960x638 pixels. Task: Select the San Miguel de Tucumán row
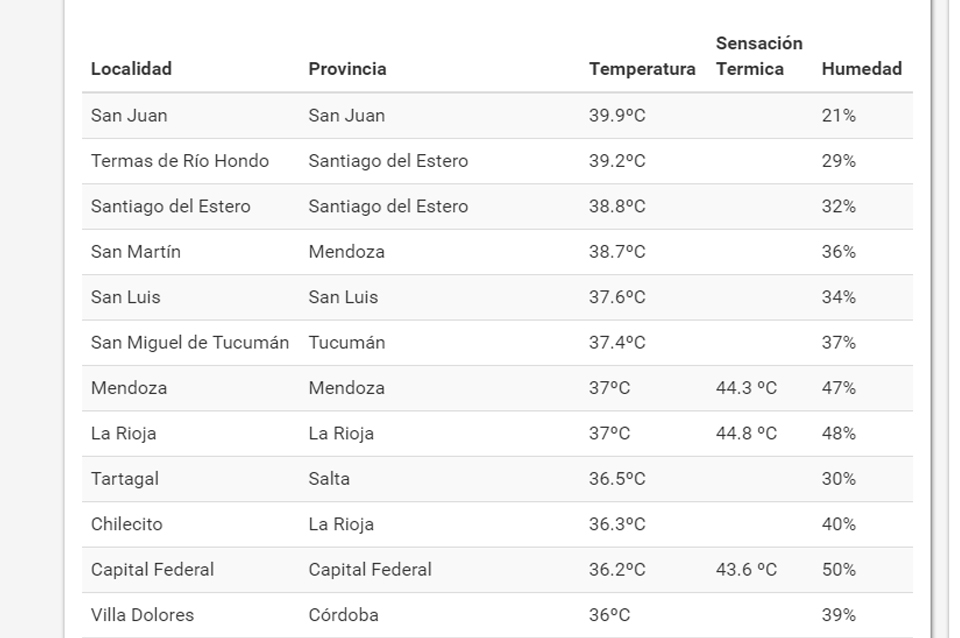point(190,343)
